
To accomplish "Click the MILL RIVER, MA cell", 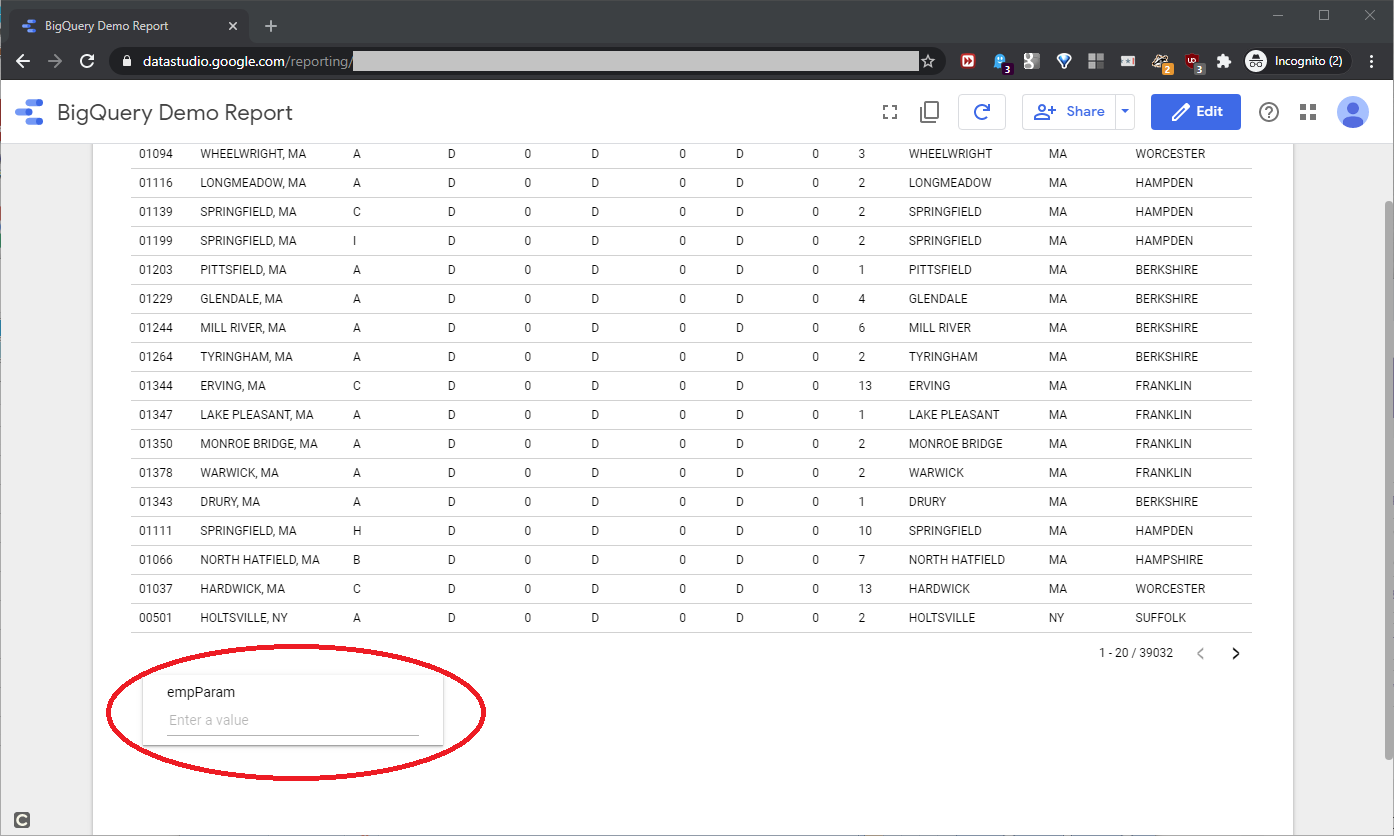I will point(243,328).
